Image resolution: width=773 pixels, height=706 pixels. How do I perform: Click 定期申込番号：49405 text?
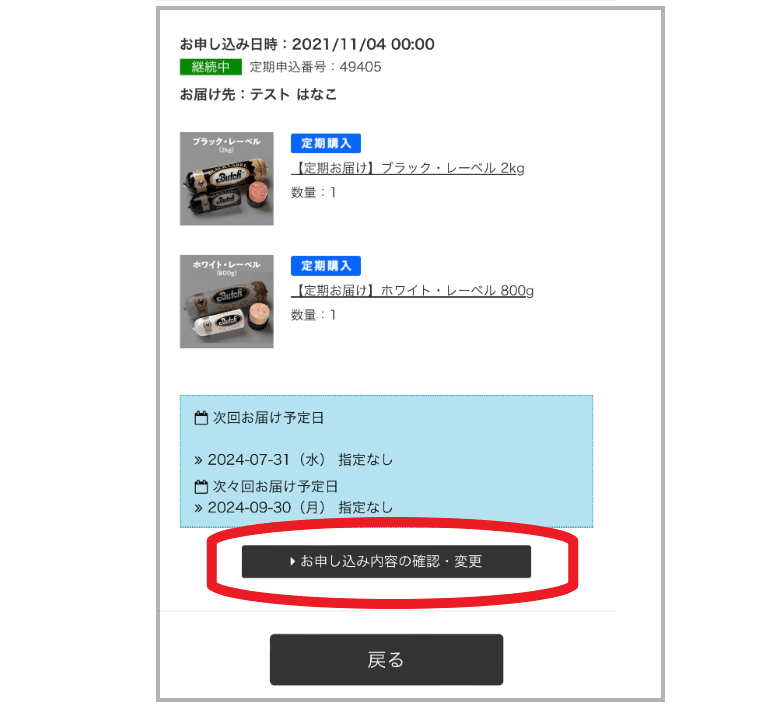316,67
